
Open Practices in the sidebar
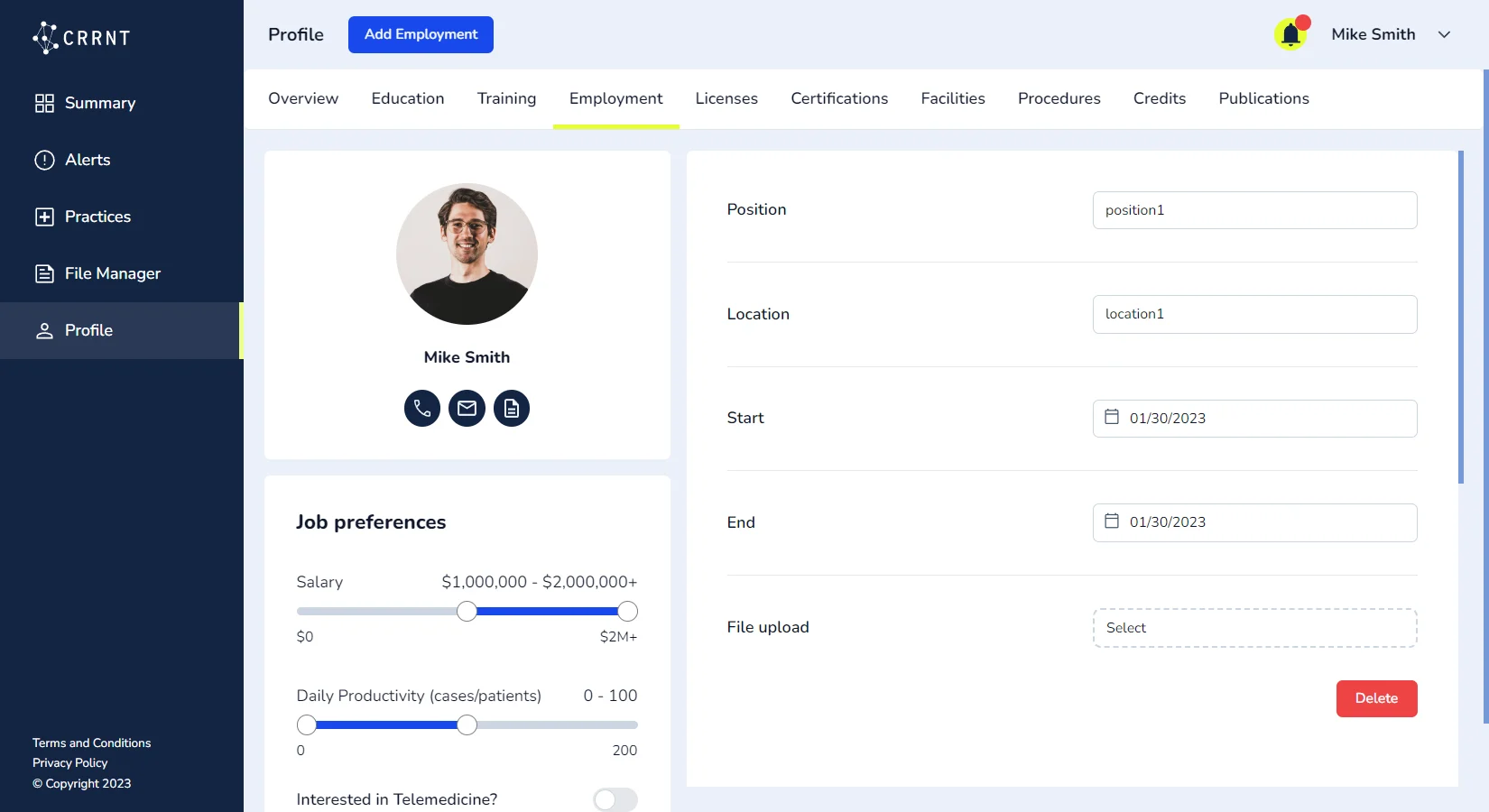pyautogui.click(x=97, y=217)
